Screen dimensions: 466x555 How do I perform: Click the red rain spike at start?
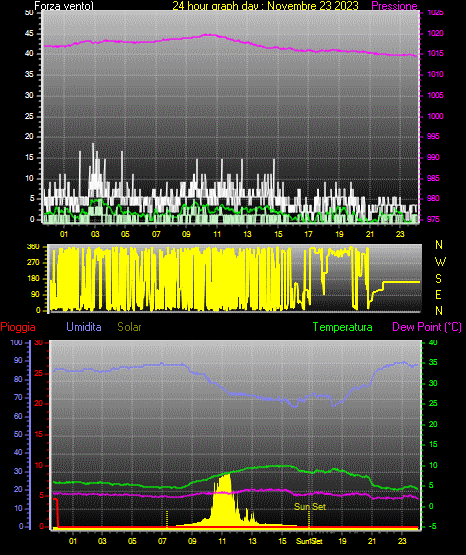[56, 511]
